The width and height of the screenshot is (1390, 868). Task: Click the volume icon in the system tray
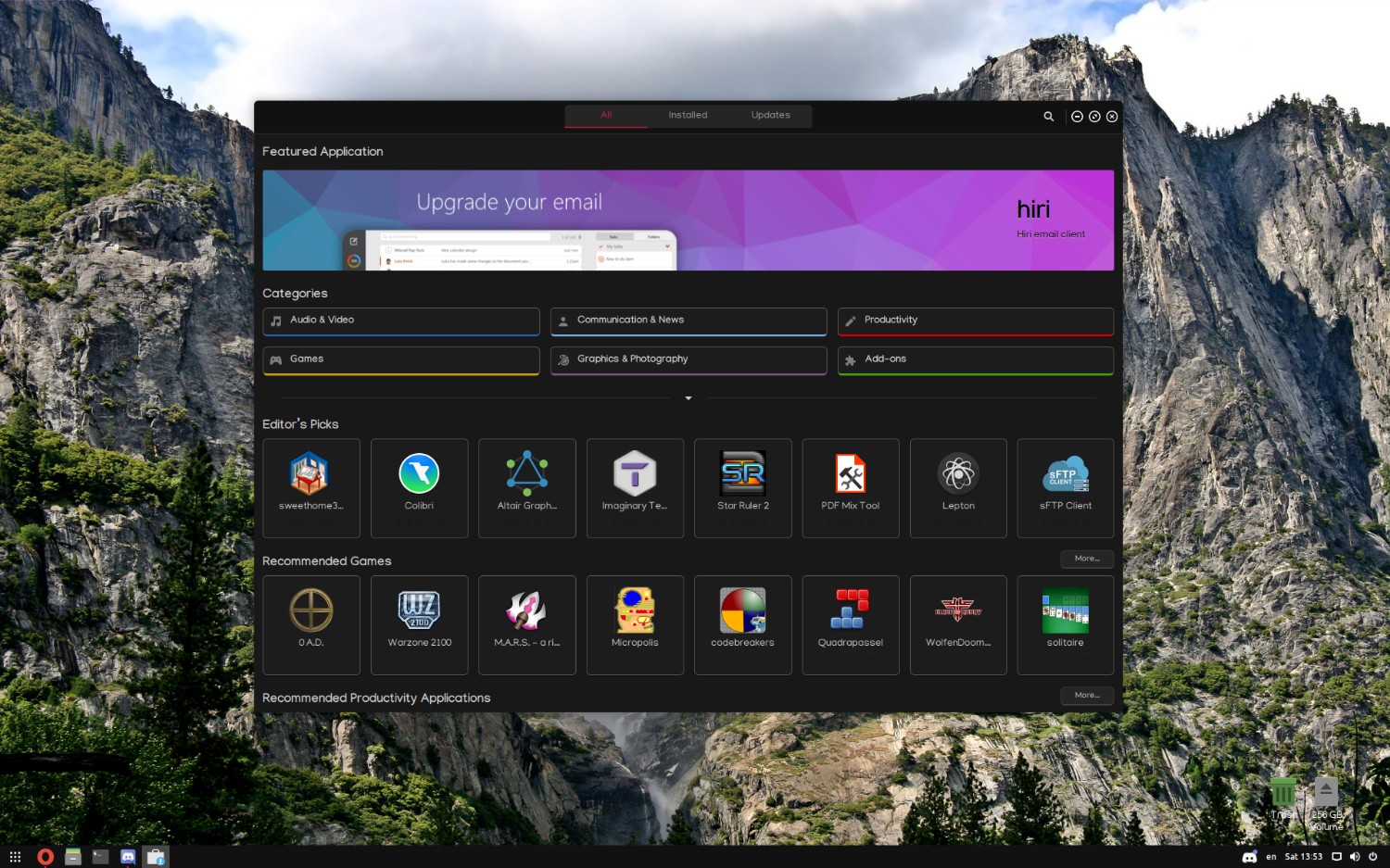(1355, 857)
